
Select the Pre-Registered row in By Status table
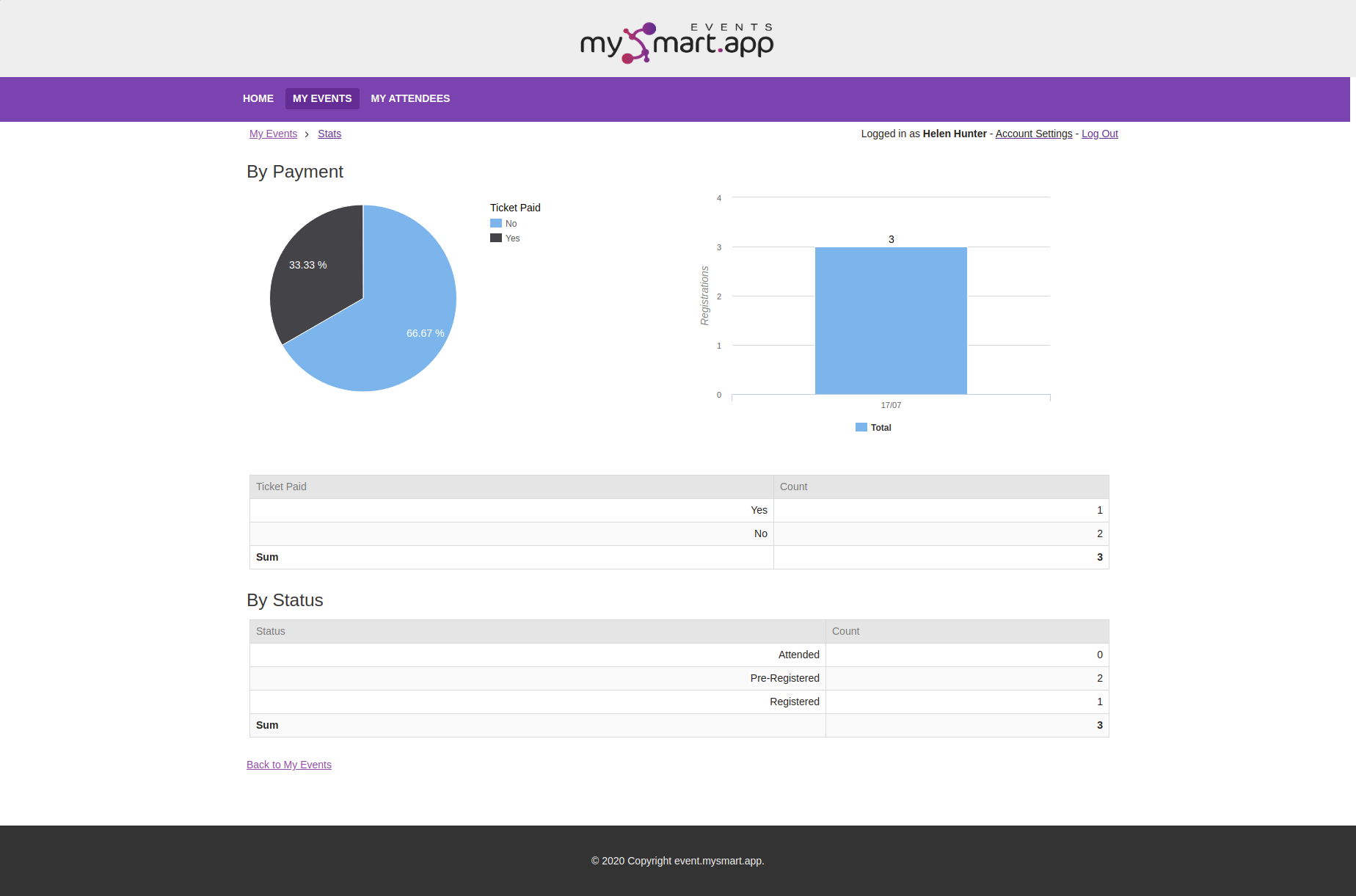point(678,678)
